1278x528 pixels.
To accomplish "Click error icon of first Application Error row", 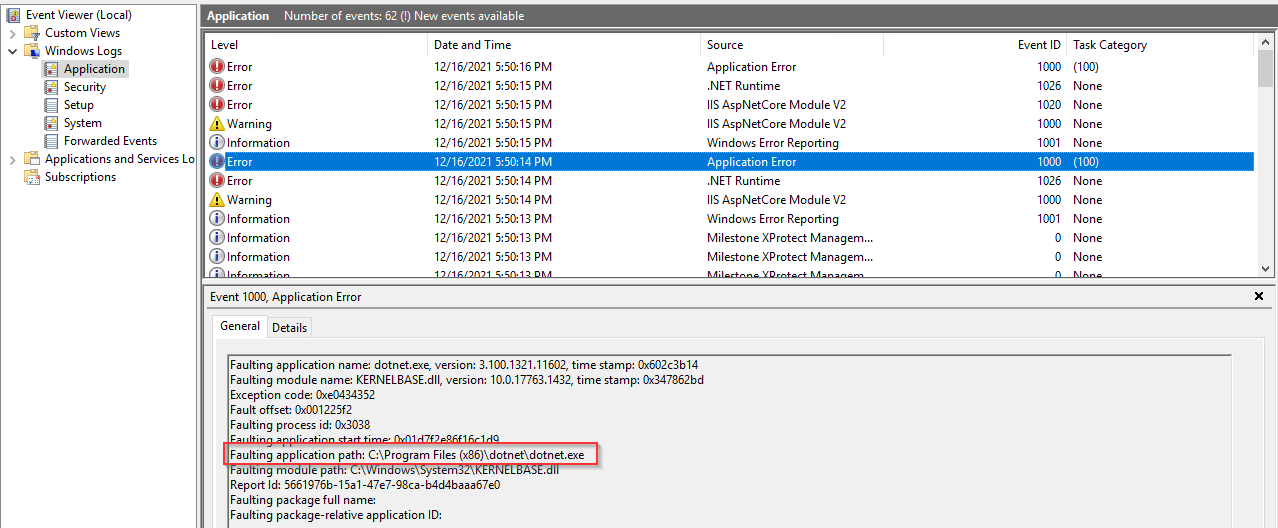I will click(x=217, y=67).
